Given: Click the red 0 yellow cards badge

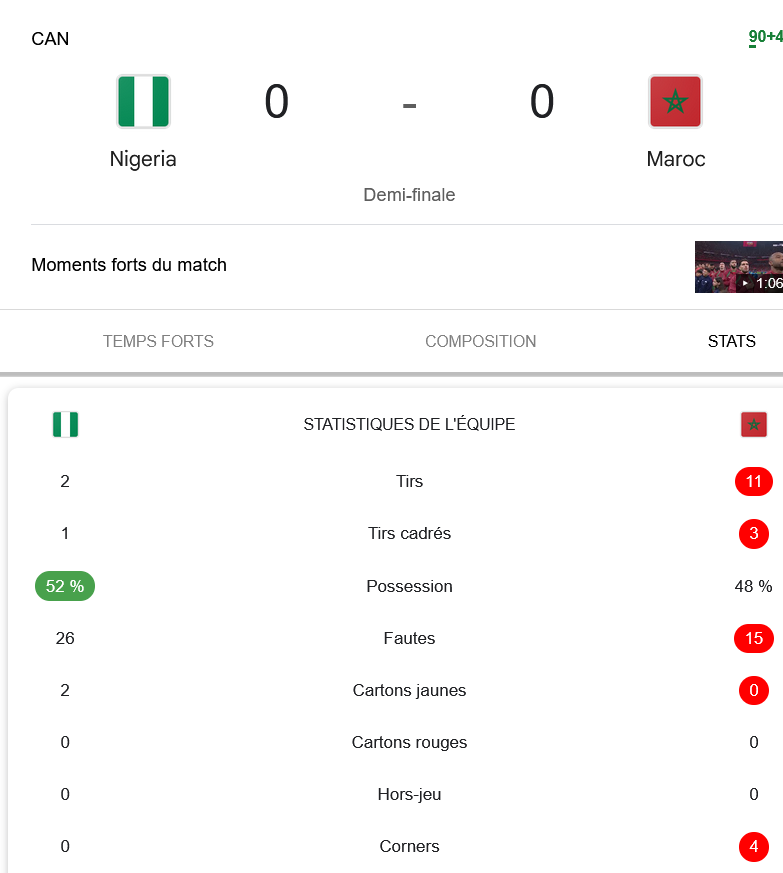Looking at the screenshot, I should point(753,690).
